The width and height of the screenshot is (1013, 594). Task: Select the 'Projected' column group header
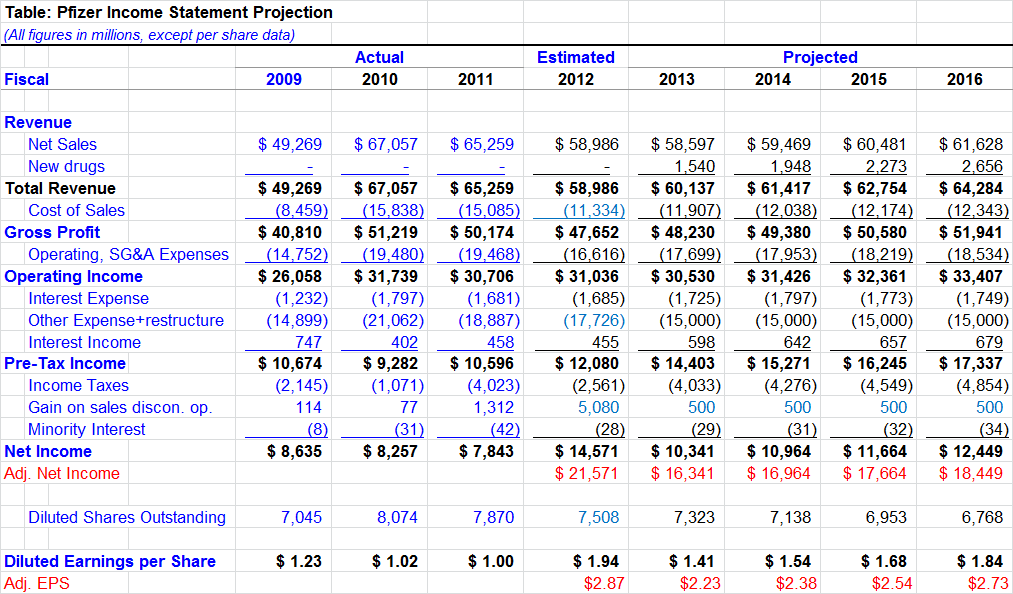820,57
